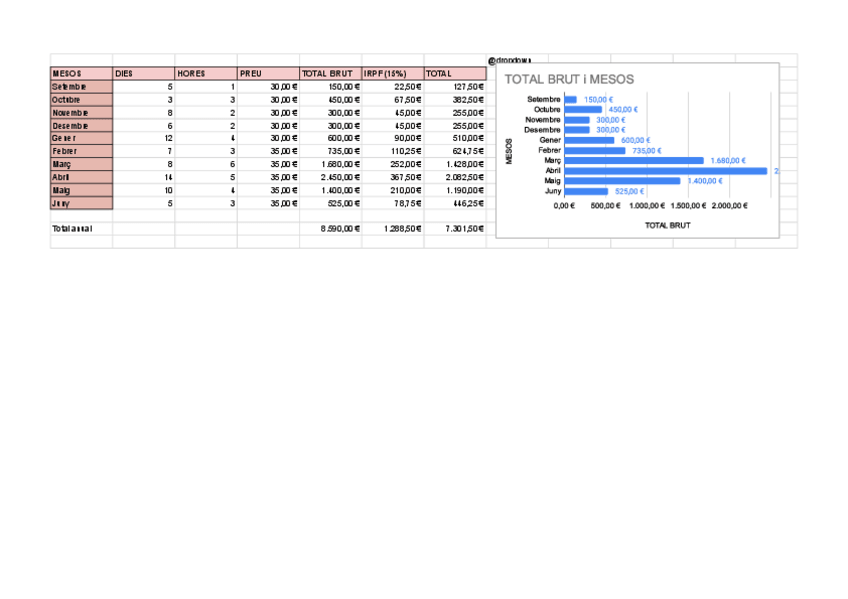Select the Abril bar in the chart
This screenshot has height=599, width=848.
click(x=665, y=171)
